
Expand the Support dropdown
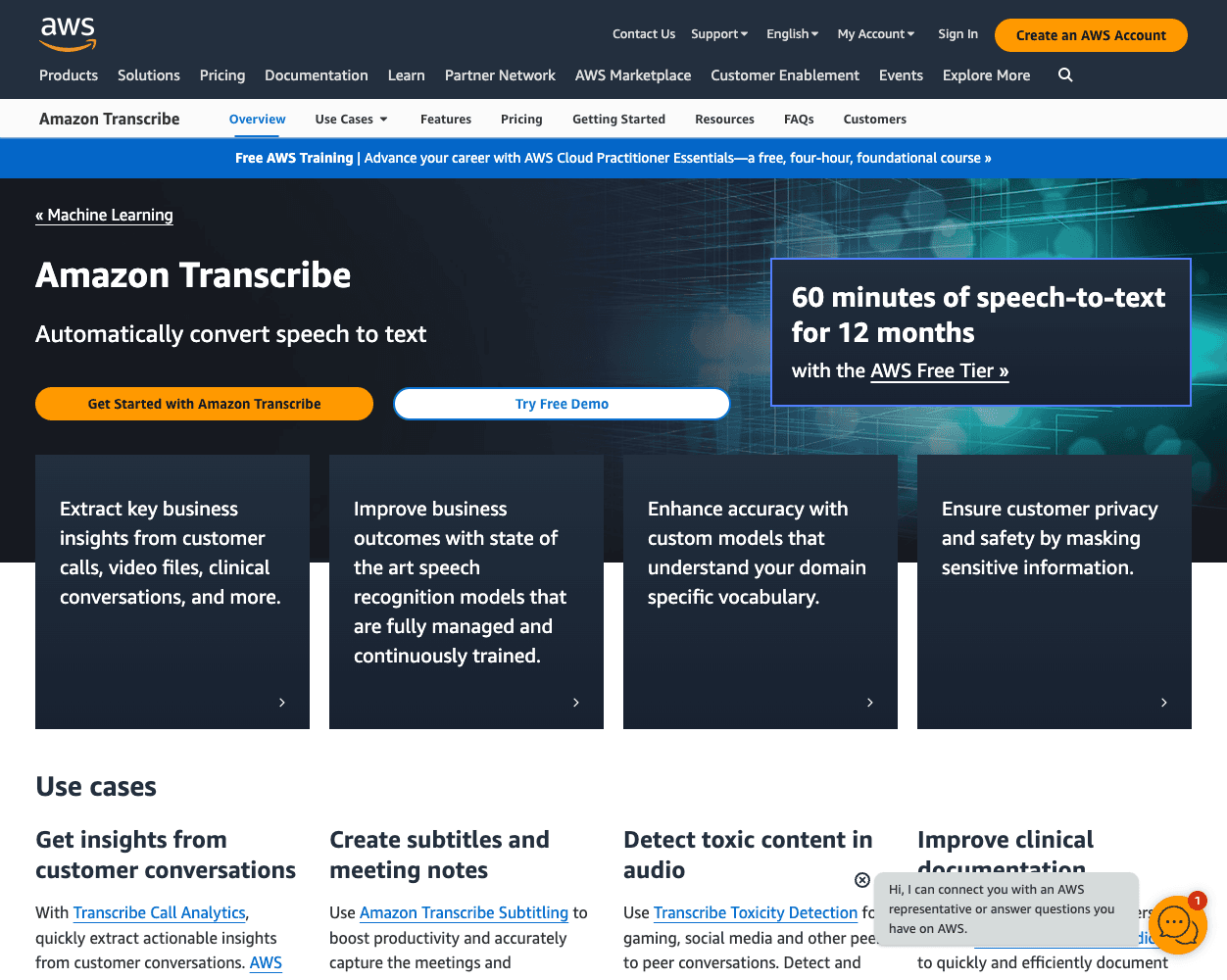point(719,34)
